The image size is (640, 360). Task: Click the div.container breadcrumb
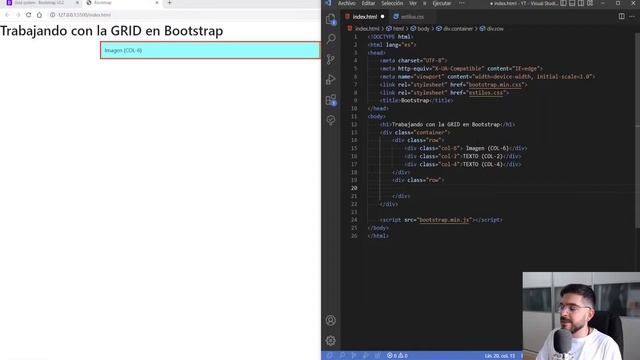(454, 29)
